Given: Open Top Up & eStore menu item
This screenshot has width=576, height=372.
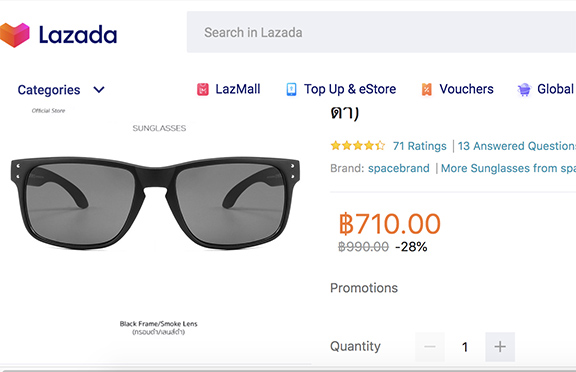Looking at the screenshot, I should 350,89.
